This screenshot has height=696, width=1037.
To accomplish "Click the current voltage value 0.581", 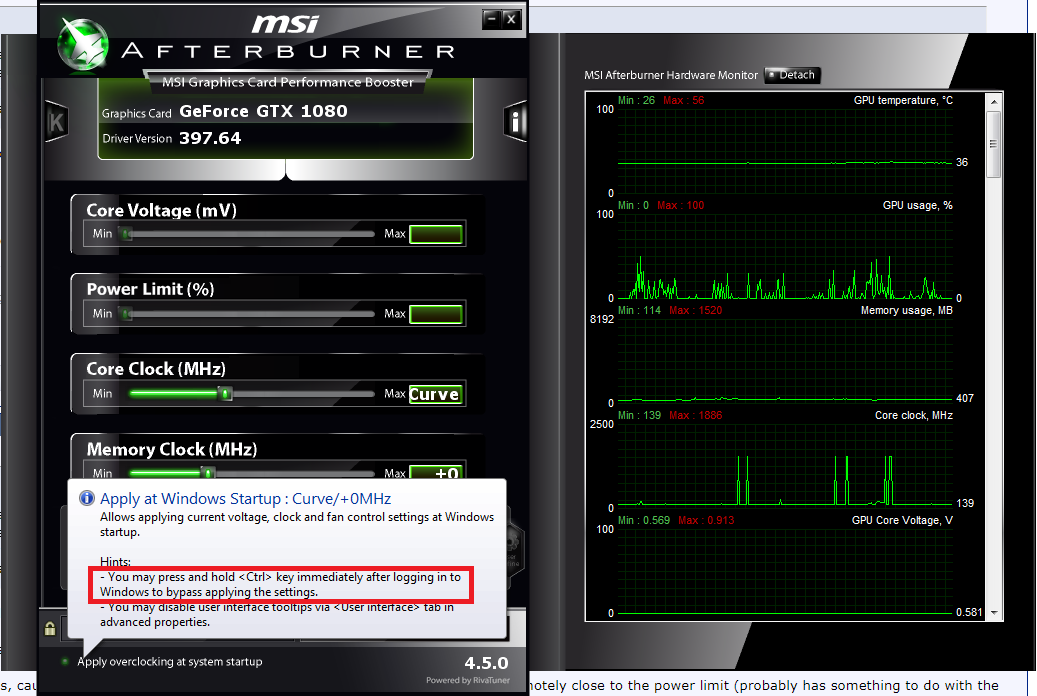I will point(969,613).
